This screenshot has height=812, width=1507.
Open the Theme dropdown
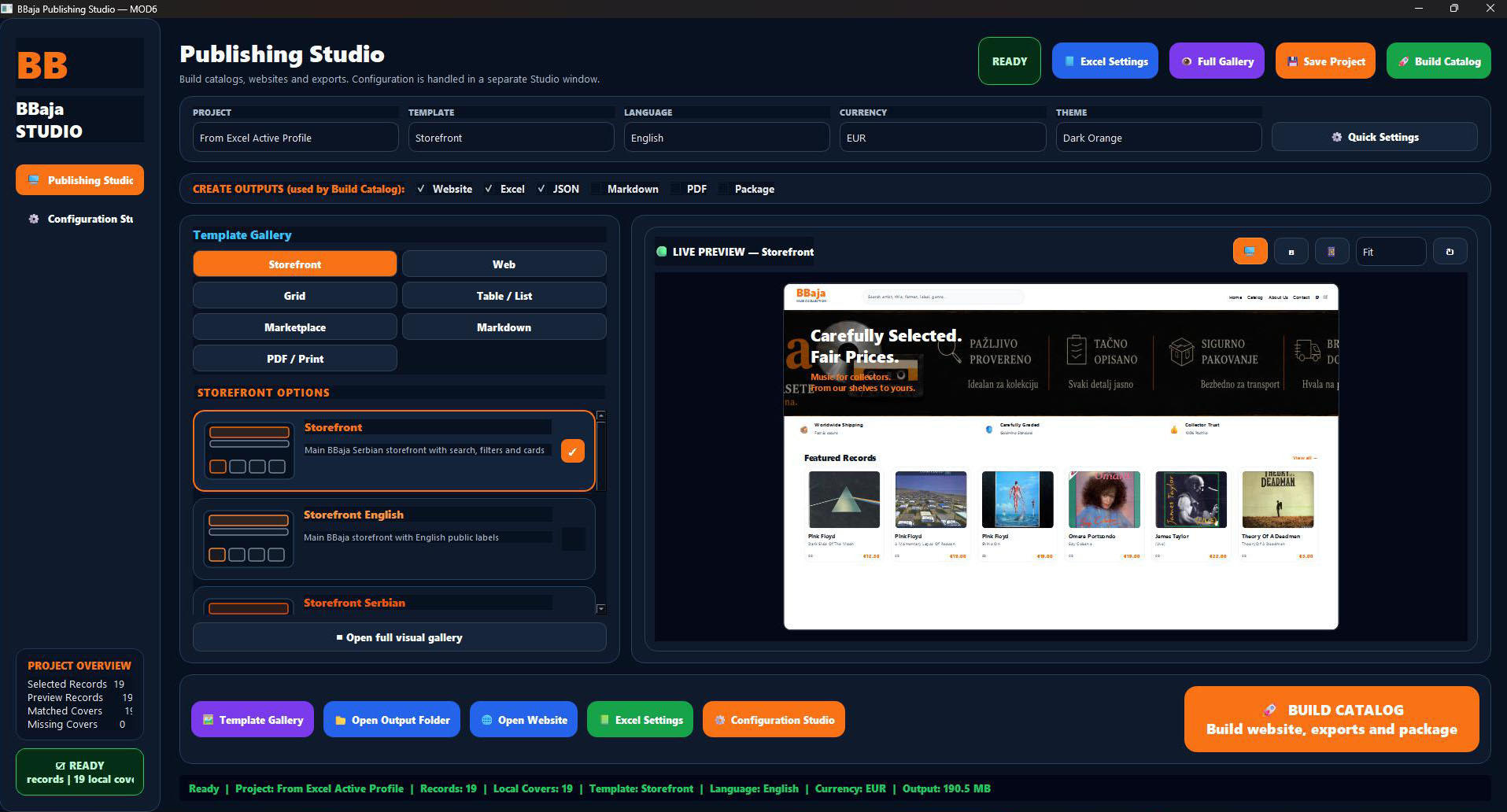(x=1158, y=138)
